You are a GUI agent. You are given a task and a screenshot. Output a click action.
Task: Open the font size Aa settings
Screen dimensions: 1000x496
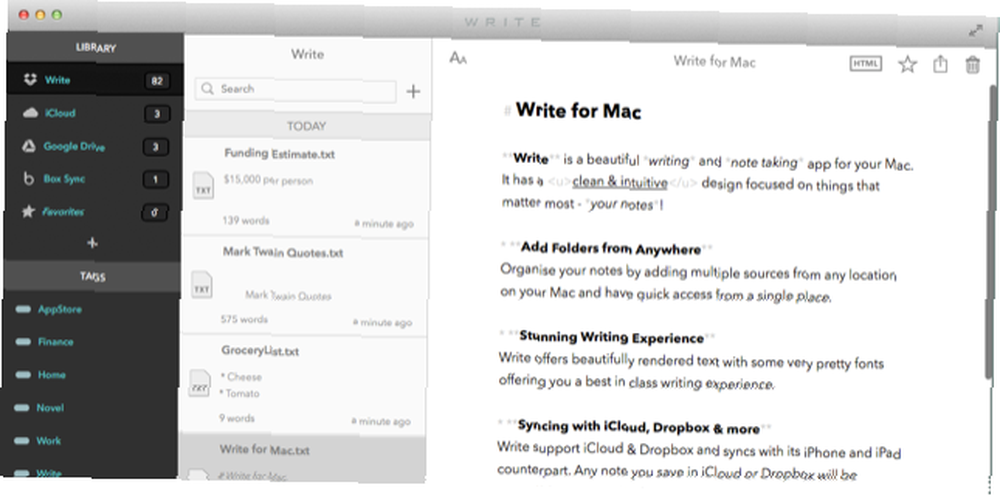(458, 58)
